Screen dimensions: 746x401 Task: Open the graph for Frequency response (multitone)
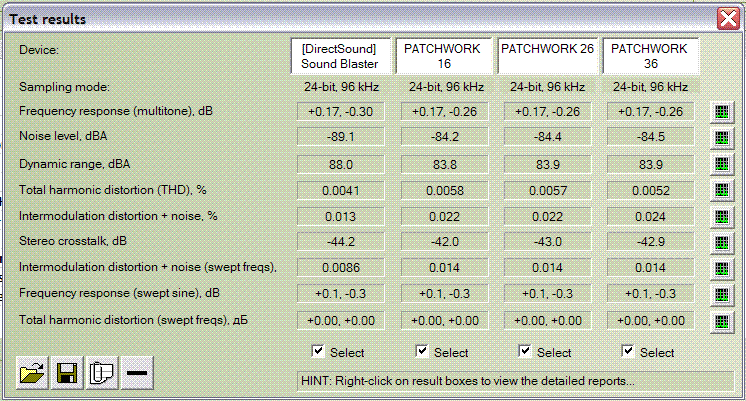[722, 112]
